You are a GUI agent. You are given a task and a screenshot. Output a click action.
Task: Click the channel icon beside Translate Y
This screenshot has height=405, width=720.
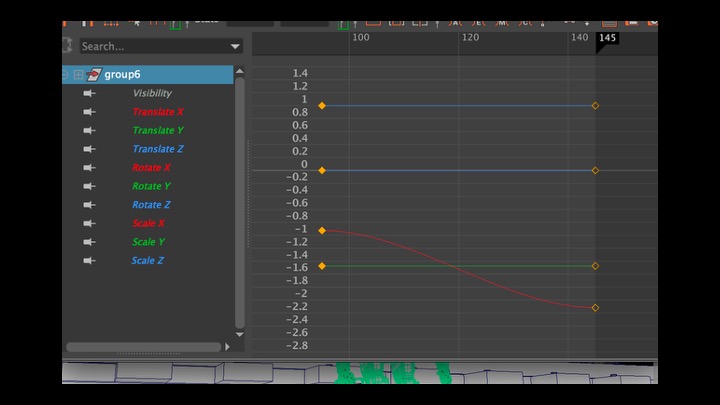coord(90,130)
